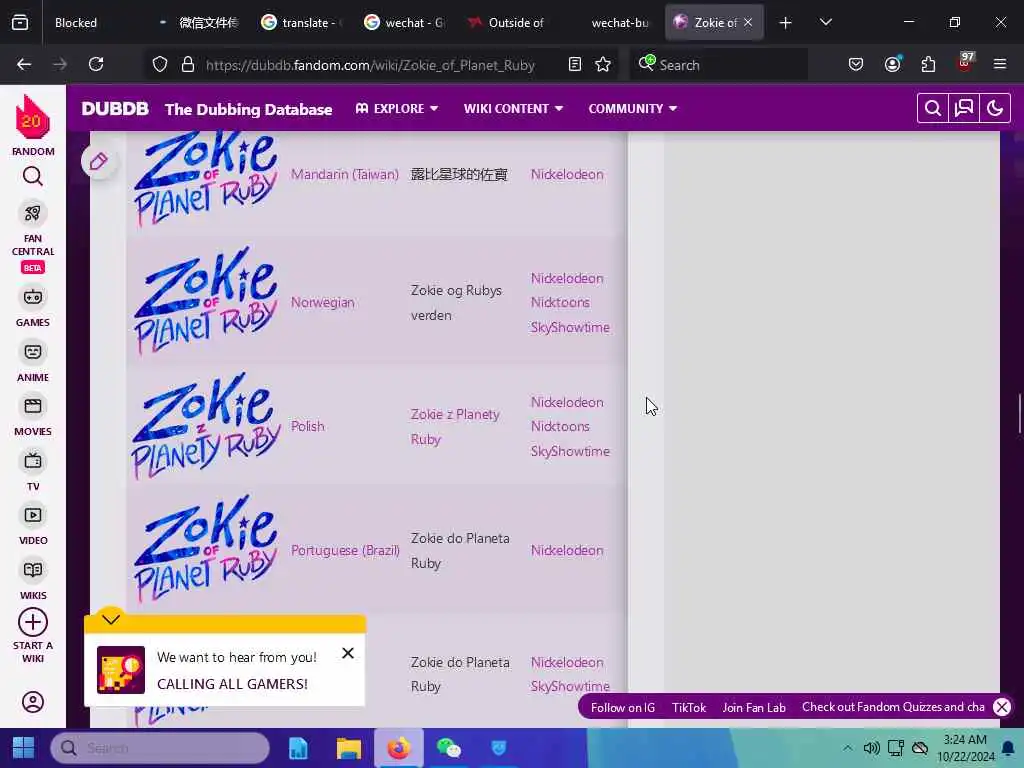Collapse the yellow survey banner chevron
This screenshot has width=1024, height=768.
111,619
